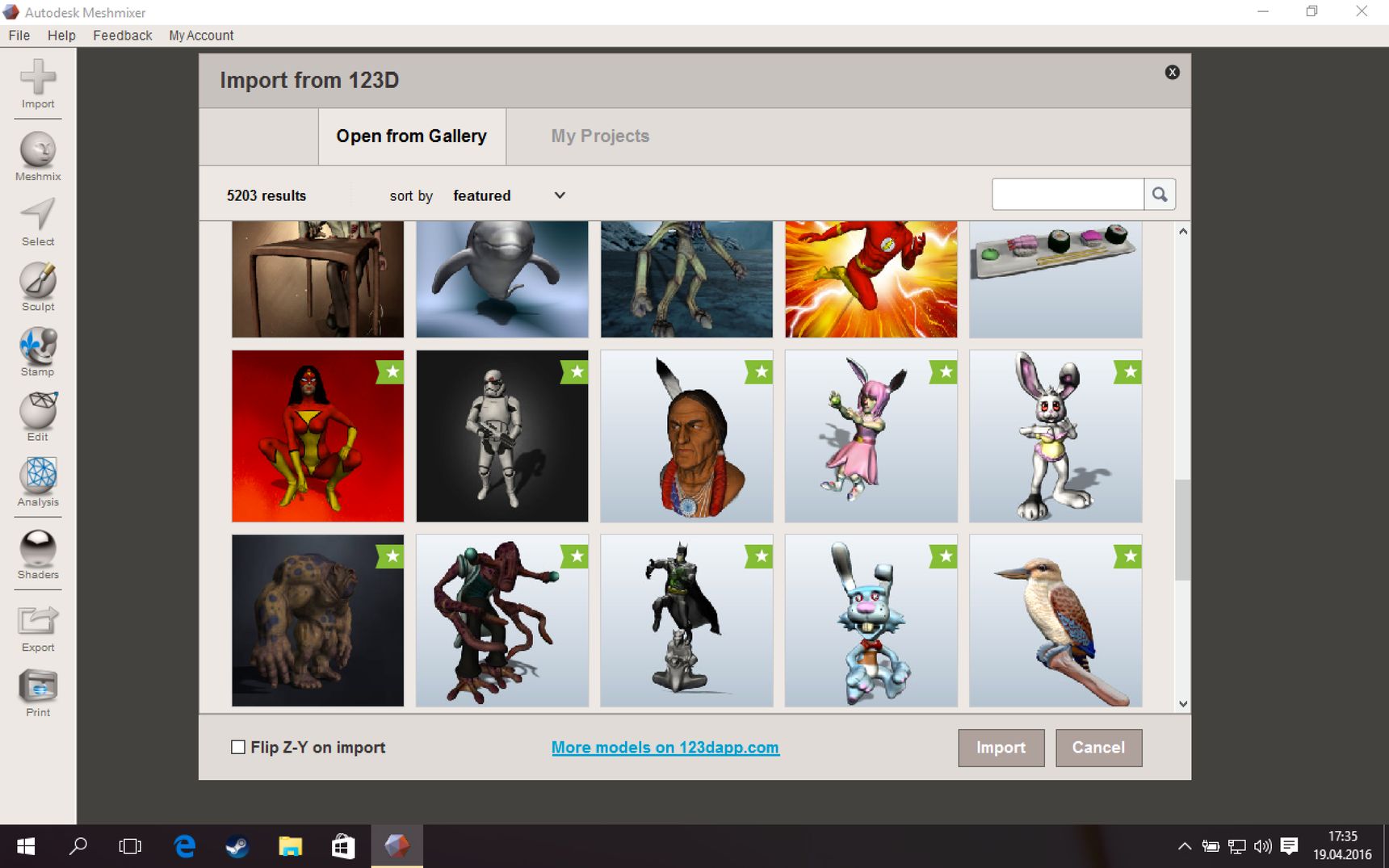This screenshot has height=868, width=1389.
Task: Select the Native American chief bust thumbnail
Action: [x=686, y=436]
